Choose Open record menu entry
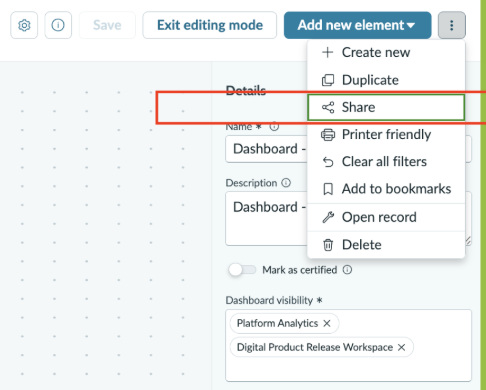Viewport: 486px width, 390px height. tap(386, 217)
